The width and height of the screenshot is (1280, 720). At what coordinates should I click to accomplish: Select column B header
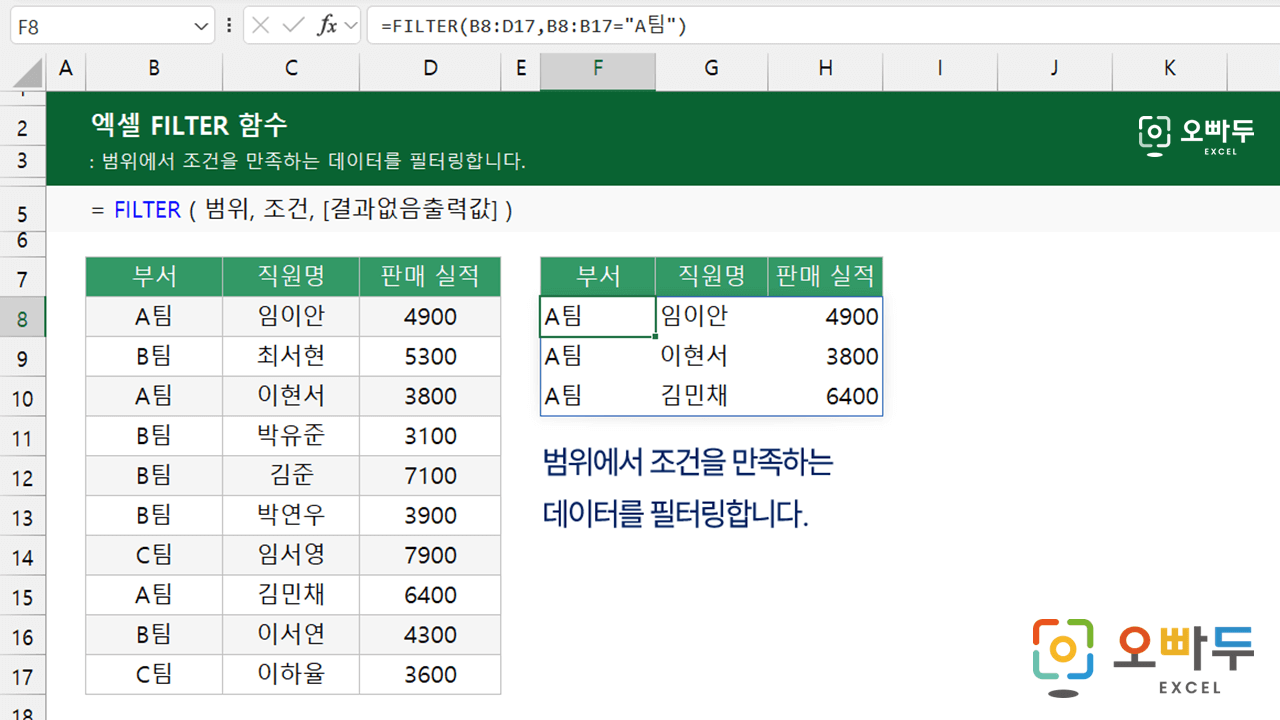click(154, 68)
